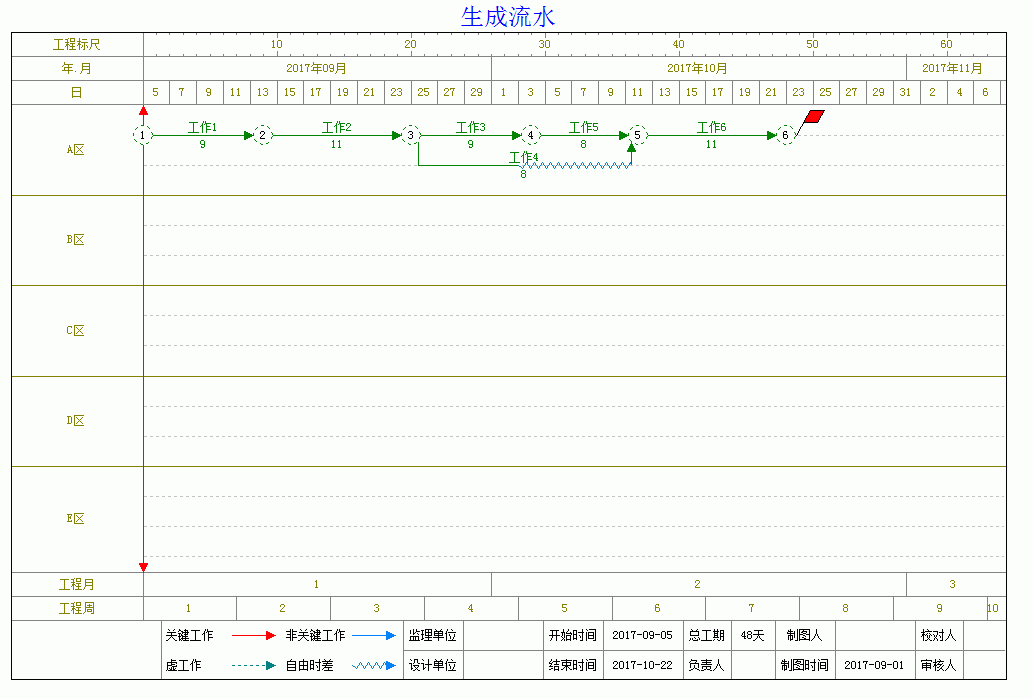
Task: Click the 工作4 task label
Action: point(523,157)
